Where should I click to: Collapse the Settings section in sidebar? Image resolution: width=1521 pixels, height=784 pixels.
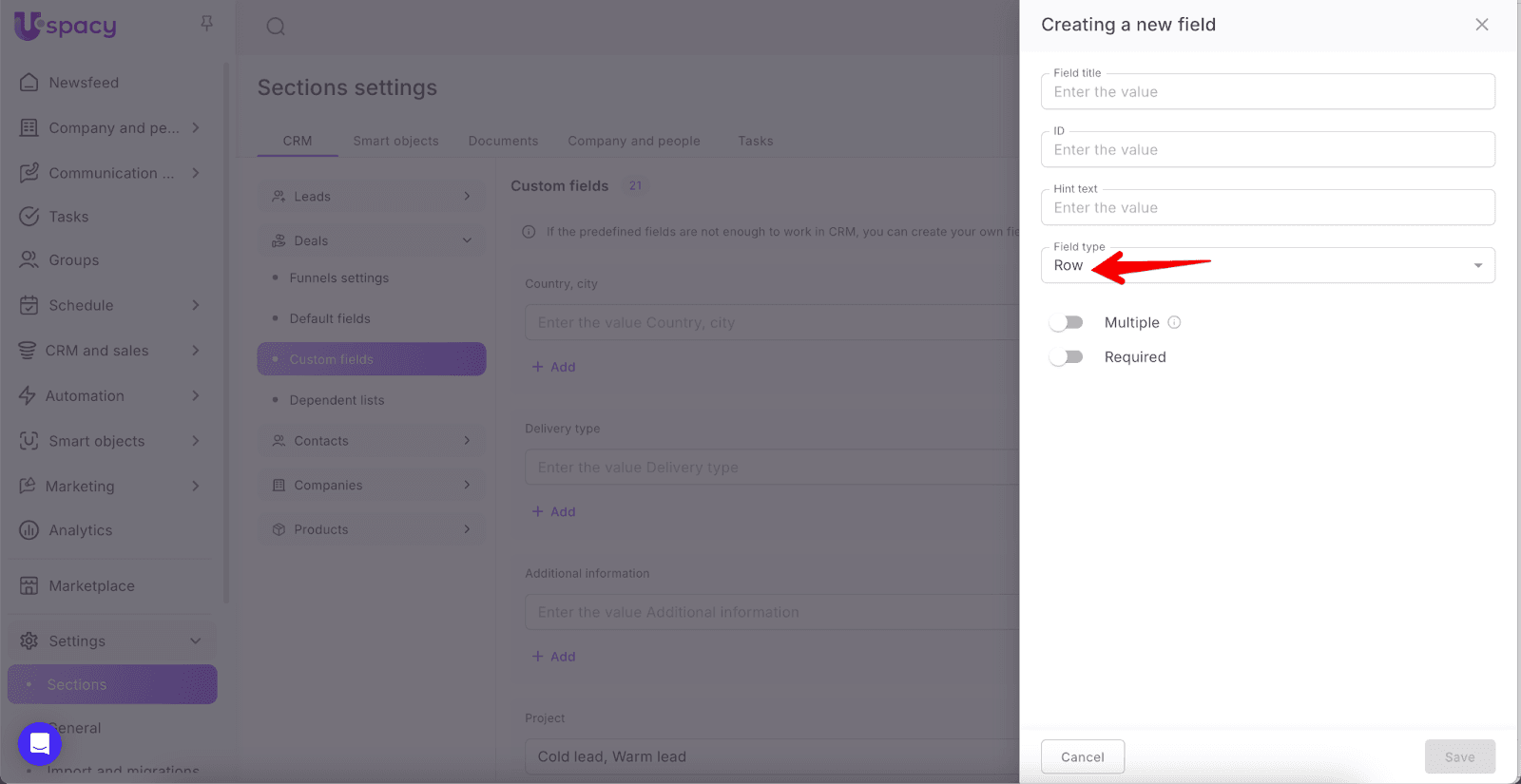(x=195, y=641)
